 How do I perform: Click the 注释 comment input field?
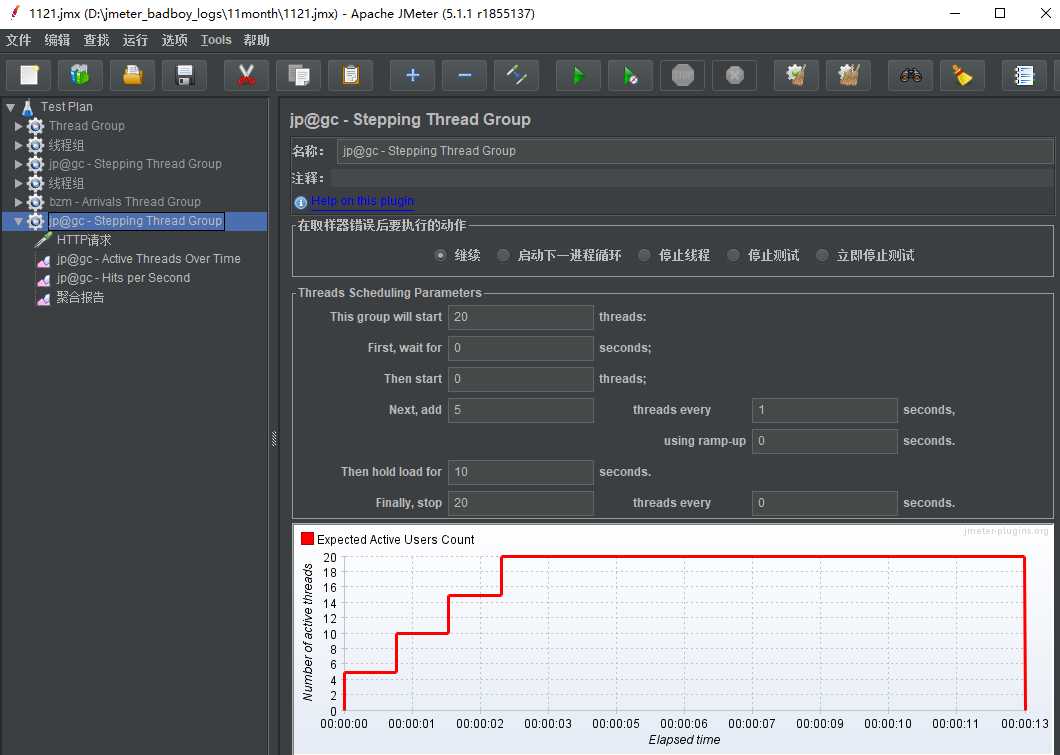pyautogui.click(x=692, y=178)
